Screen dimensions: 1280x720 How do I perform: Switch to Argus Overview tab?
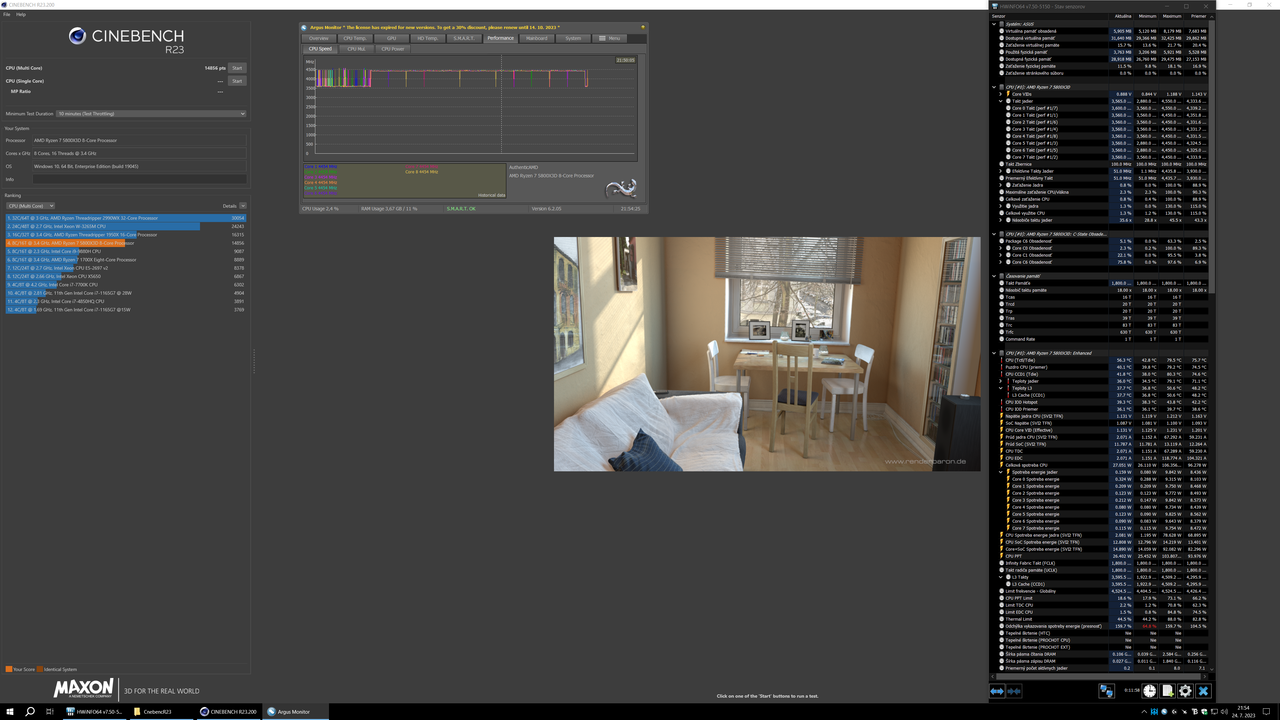point(319,38)
